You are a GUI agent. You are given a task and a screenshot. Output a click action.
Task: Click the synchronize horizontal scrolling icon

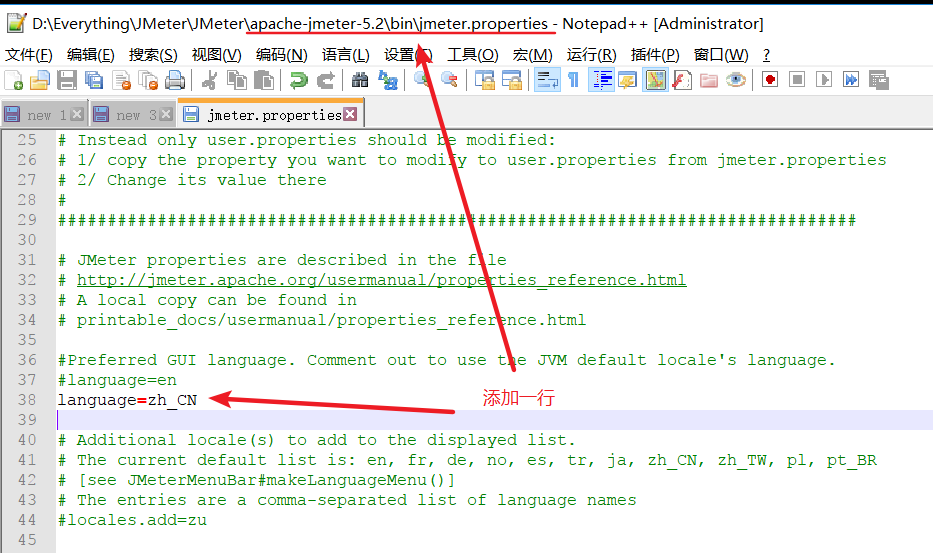point(512,80)
